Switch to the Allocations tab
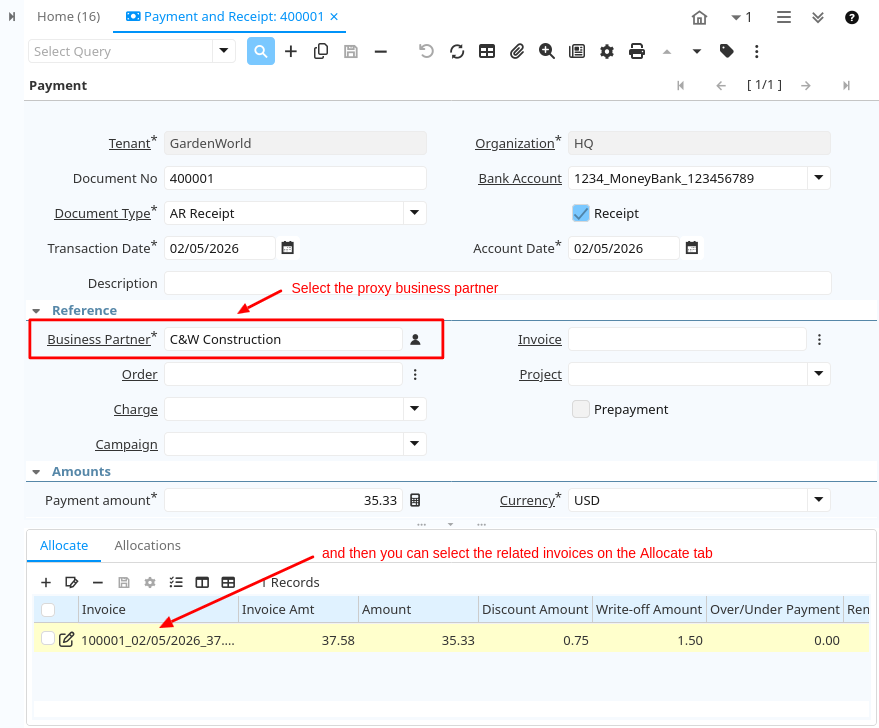 [147, 545]
